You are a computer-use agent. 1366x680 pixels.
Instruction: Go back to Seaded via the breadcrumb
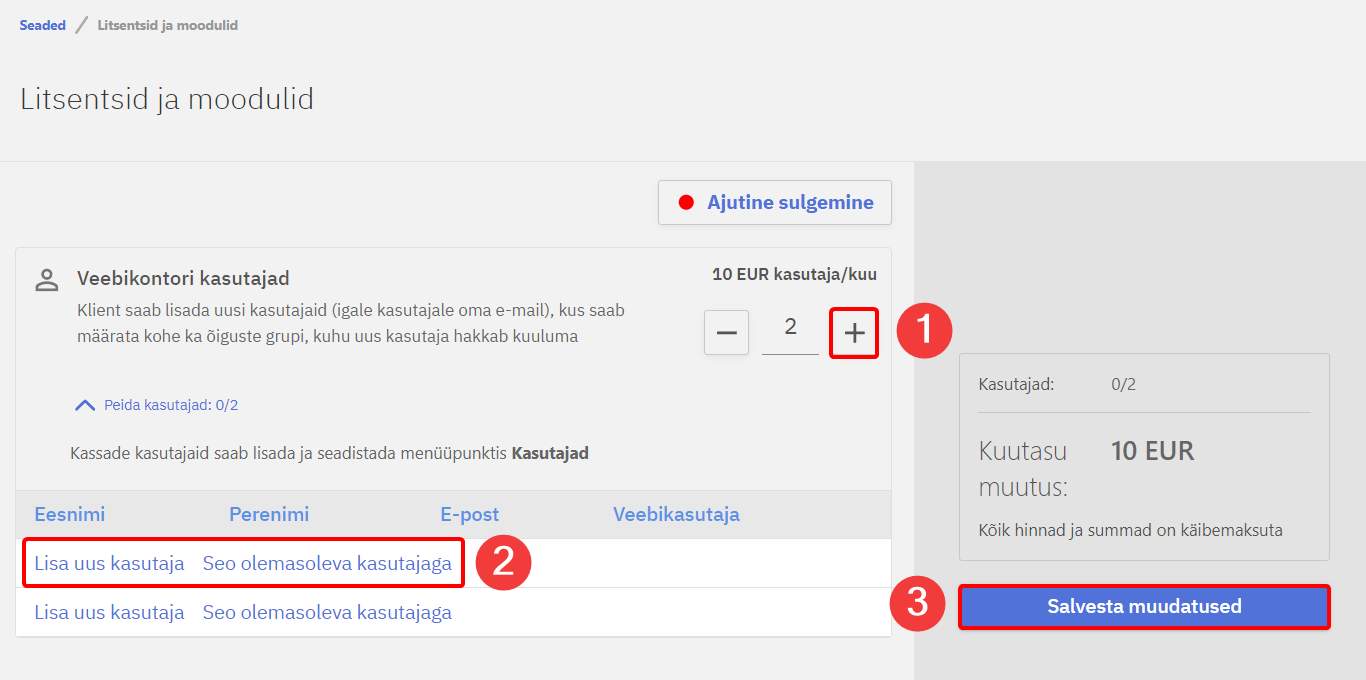coord(42,25)
